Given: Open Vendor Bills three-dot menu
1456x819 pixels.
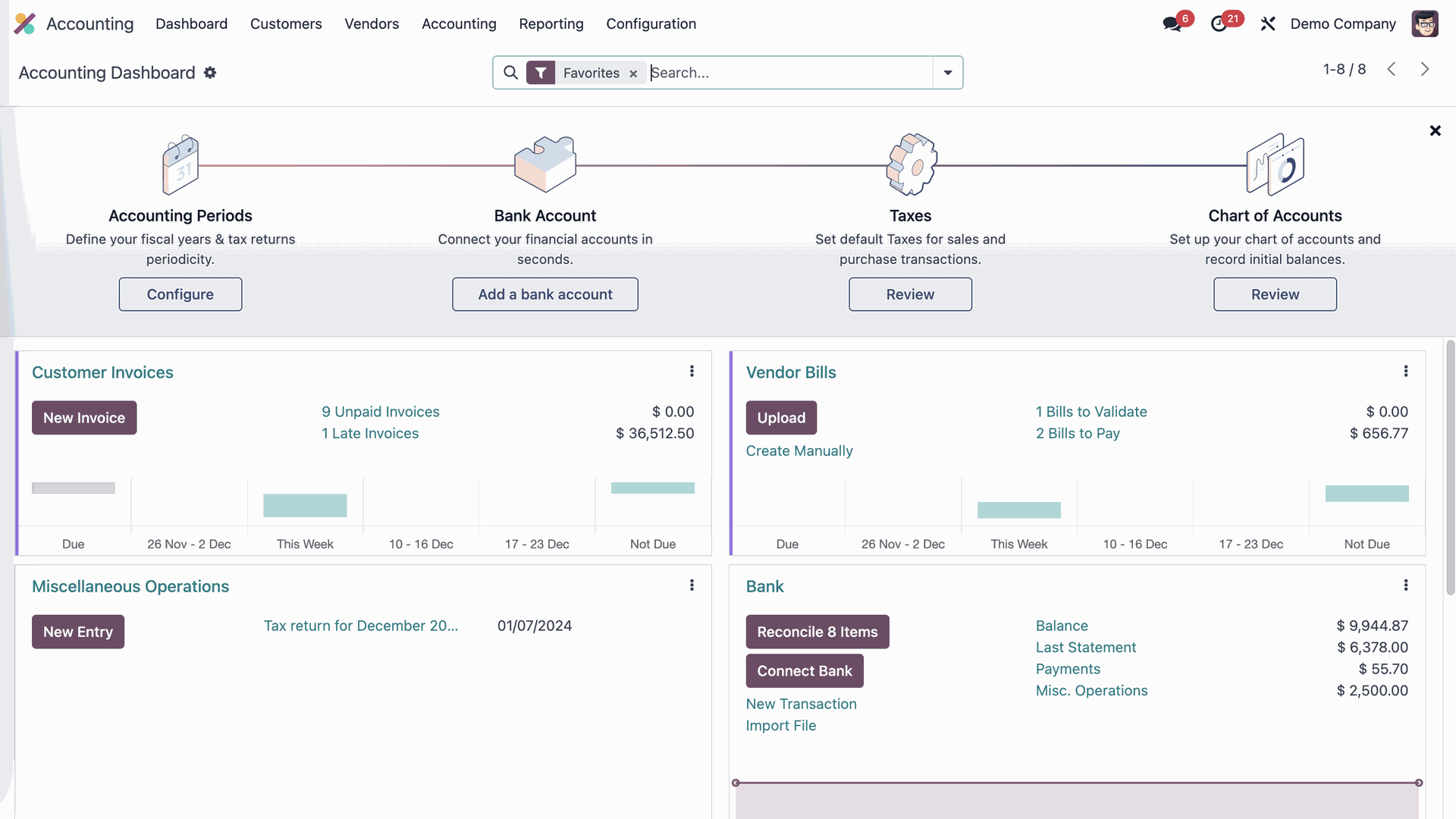Looking at the screenshot, I should coord(1406,372).
